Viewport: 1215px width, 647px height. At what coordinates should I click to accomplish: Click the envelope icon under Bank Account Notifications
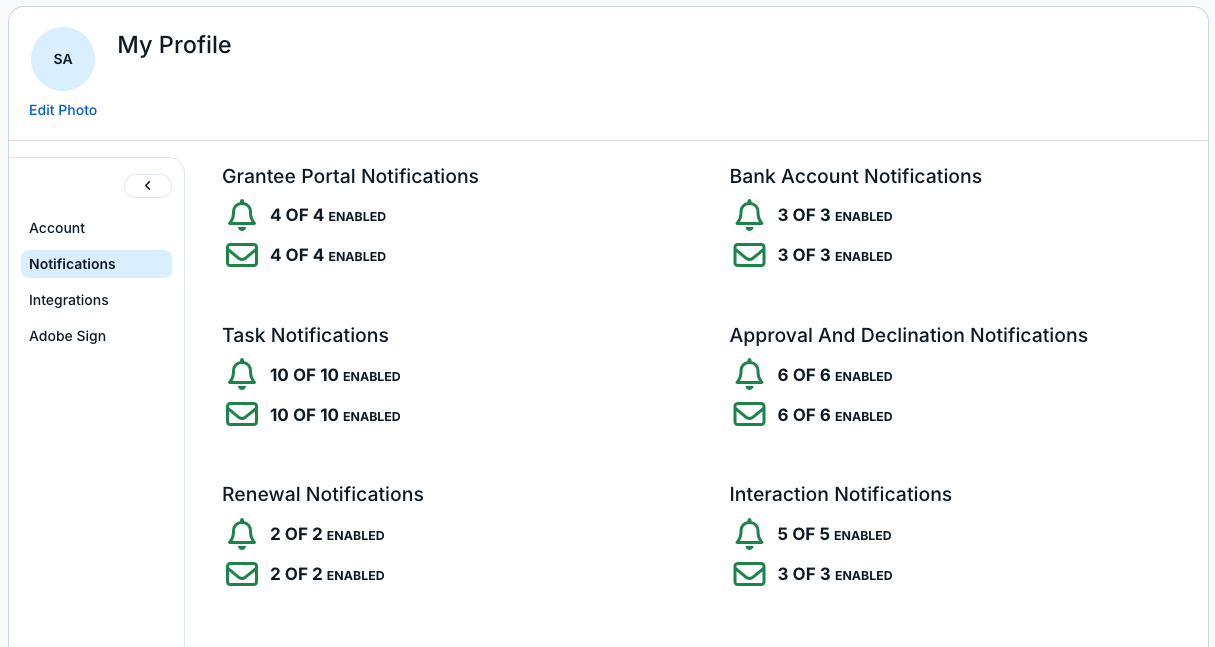point(749,255)
